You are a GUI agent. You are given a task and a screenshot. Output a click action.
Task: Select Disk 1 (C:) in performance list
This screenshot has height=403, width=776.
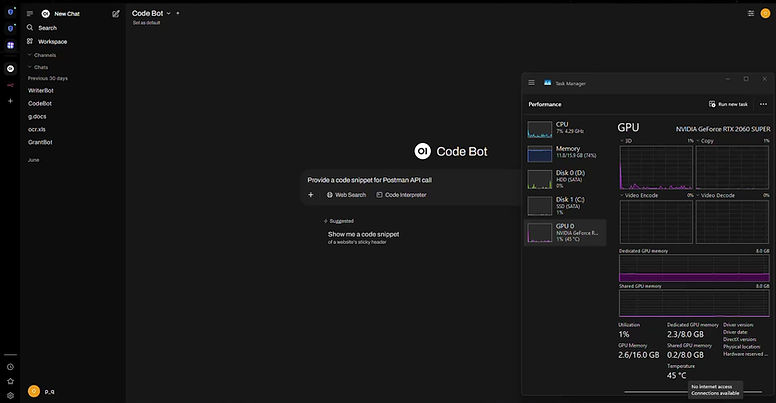(x=565, y=205)
